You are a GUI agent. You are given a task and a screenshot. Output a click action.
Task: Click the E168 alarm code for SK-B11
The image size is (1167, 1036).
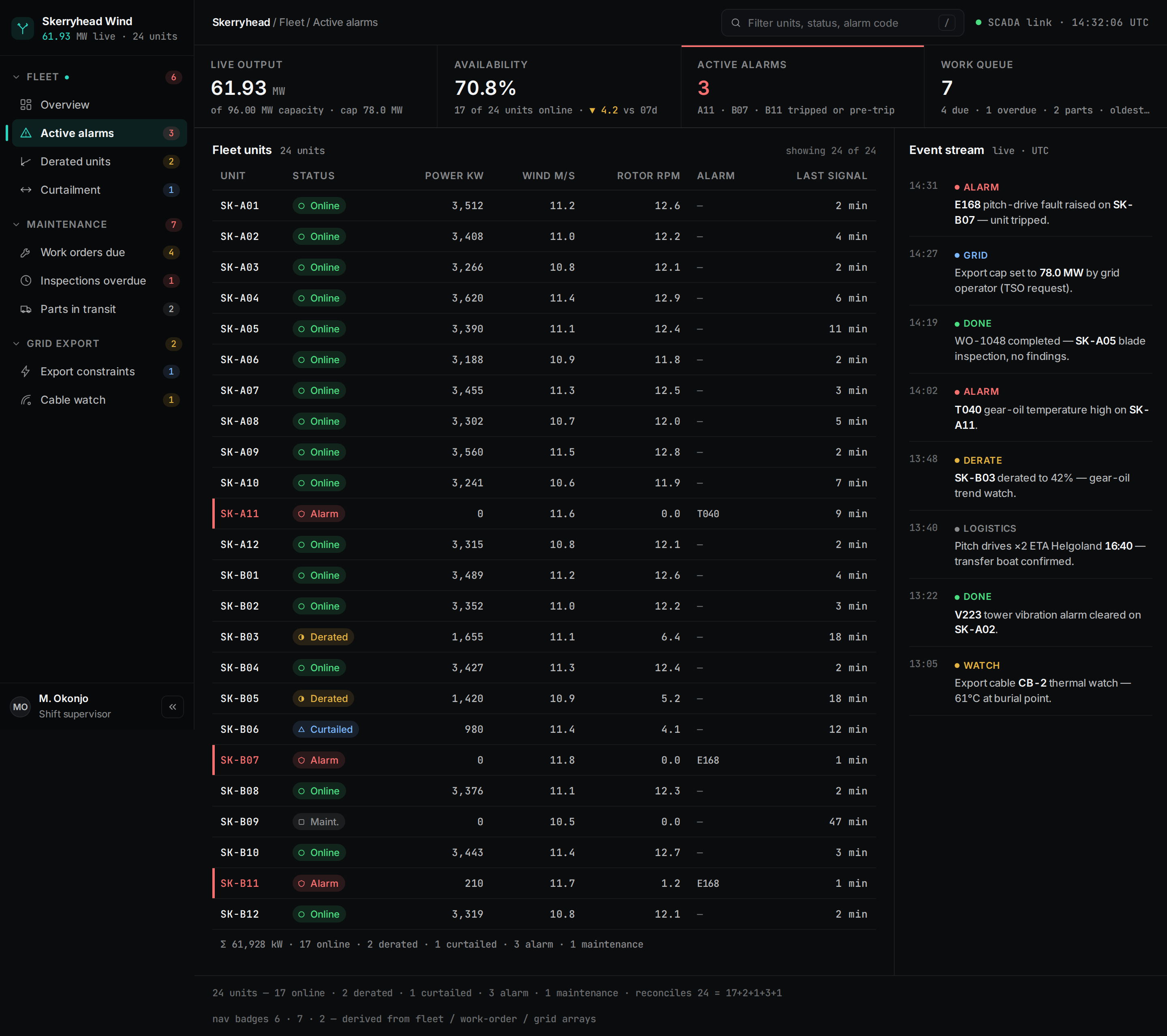pos(708,884)
